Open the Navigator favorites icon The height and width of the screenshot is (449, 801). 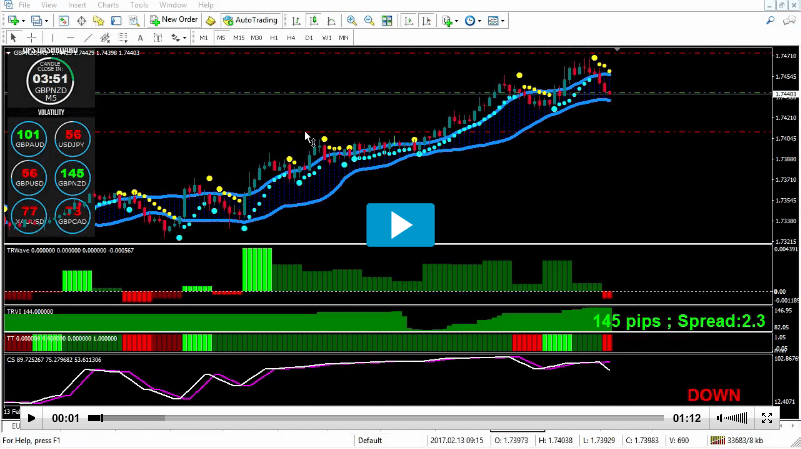coord(99,20)
